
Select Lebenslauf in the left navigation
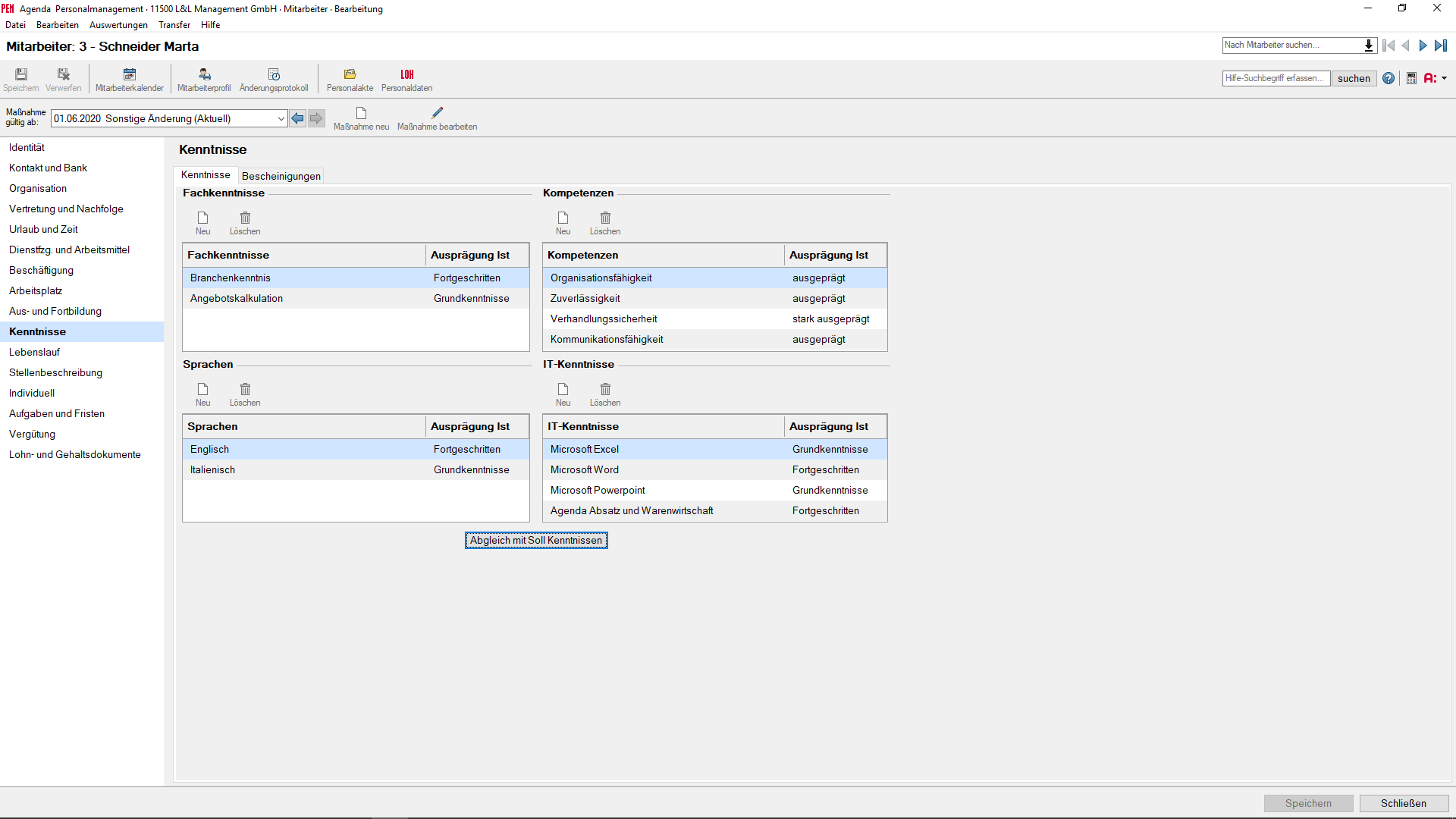pyautogui.click(x=34, y=352)
